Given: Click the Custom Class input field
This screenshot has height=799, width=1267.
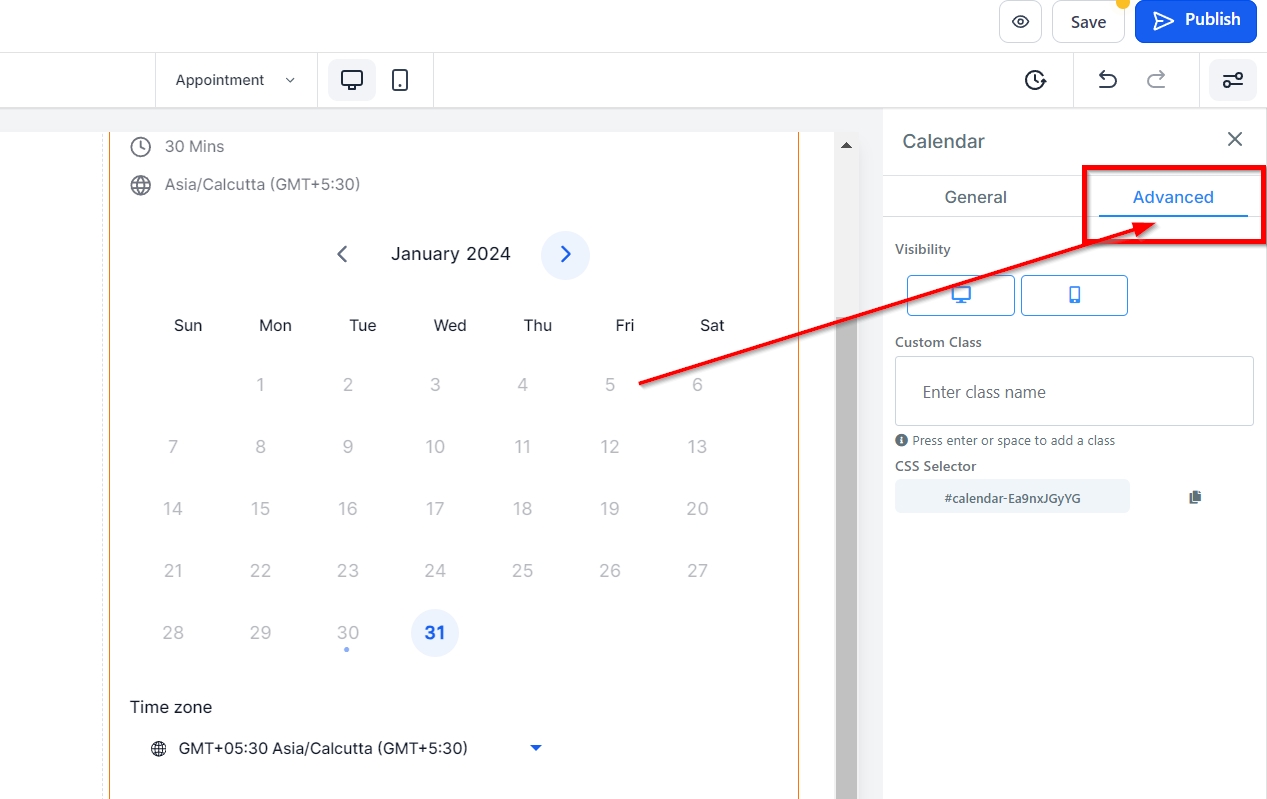Looking at the screenshot, I should (1073, 392).
